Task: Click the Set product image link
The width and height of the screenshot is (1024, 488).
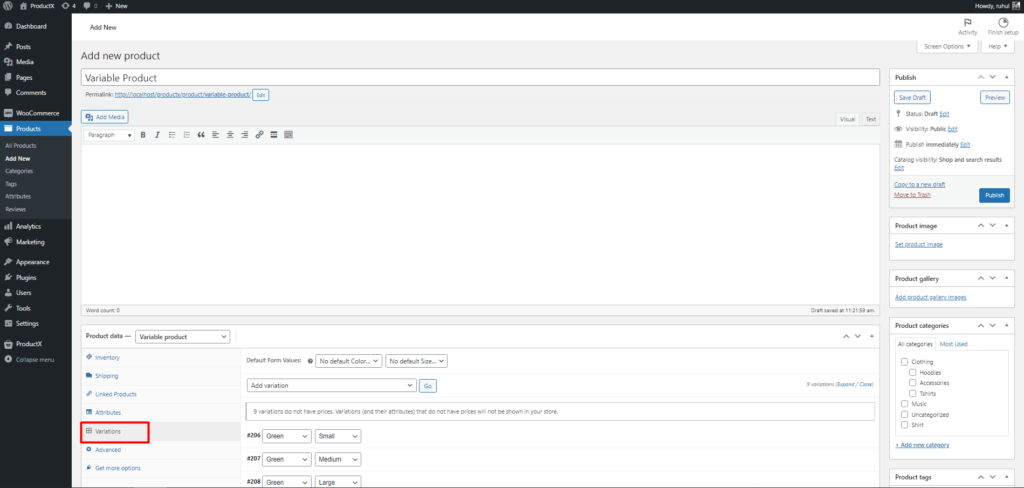Action: pos(918,244)
